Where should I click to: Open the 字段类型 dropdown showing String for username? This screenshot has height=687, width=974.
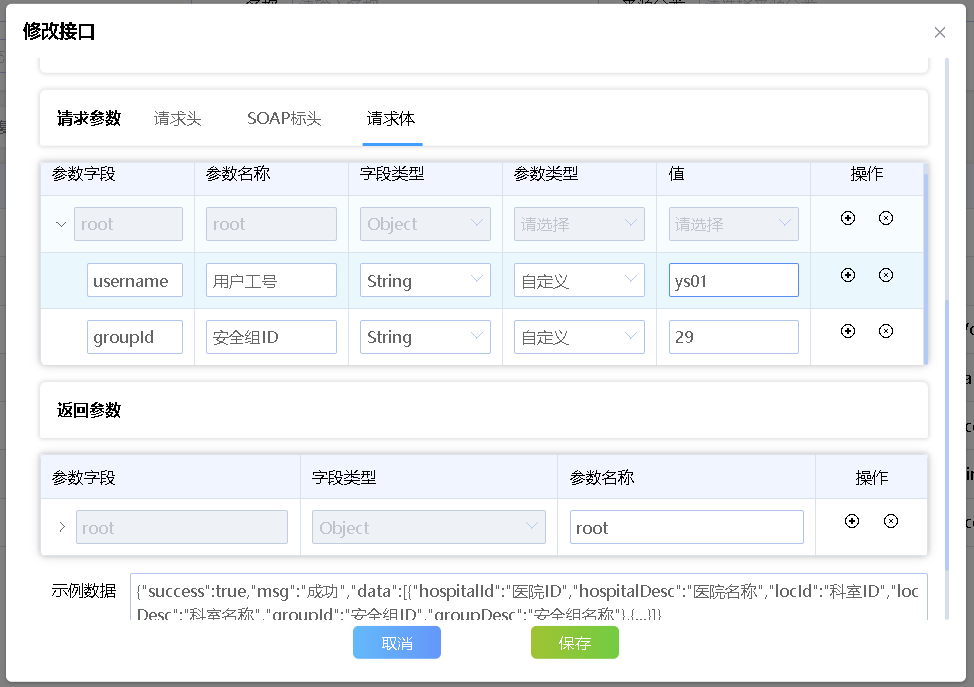425,280
